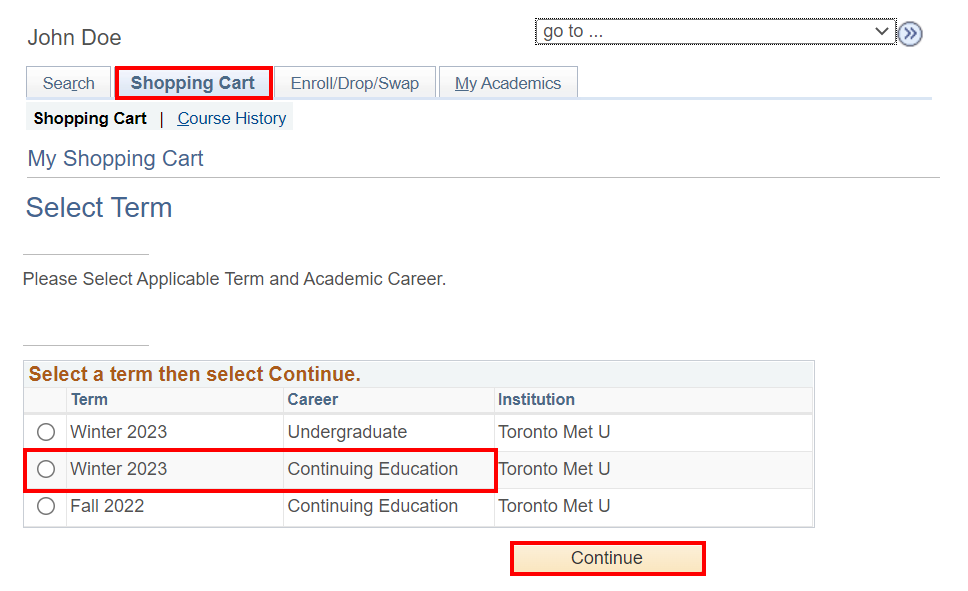Click the John Doe name text
Screen dimensions: 968x591
[75, 38]
